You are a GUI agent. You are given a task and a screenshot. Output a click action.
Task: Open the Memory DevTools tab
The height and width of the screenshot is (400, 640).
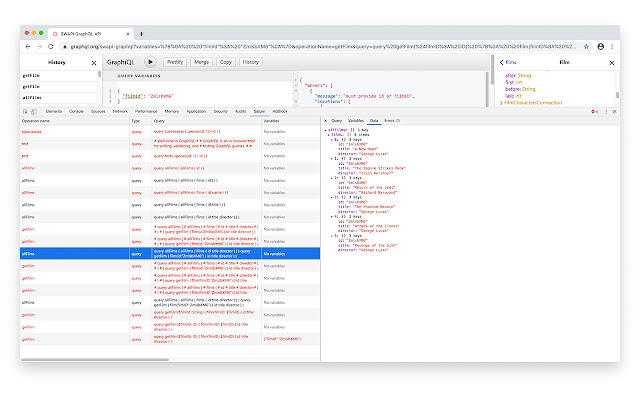pos(171,111)
